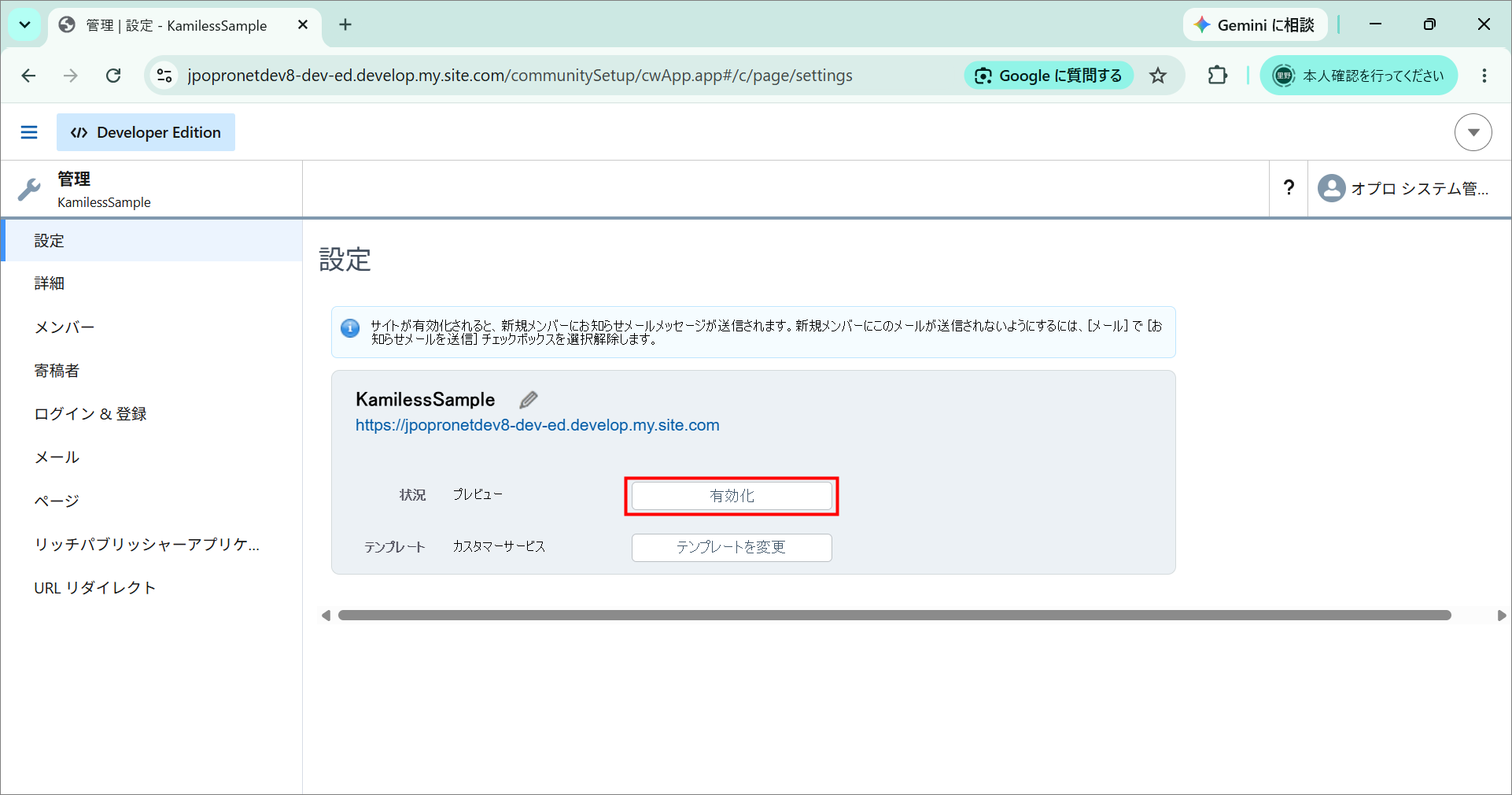The image size is (1512, 795).
Task: Edit site name with pencil icon
Action: tap(529, 400)
